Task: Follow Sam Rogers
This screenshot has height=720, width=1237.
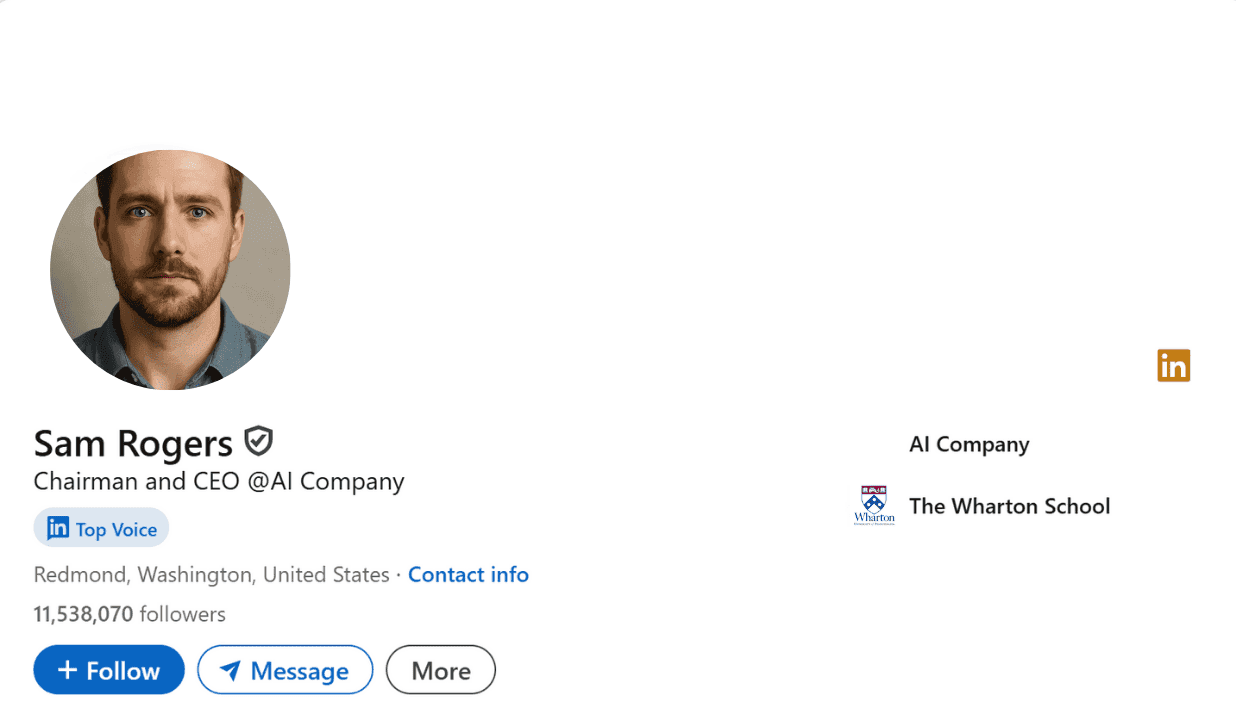Action: pyautogui.click(x=109, y=669)
